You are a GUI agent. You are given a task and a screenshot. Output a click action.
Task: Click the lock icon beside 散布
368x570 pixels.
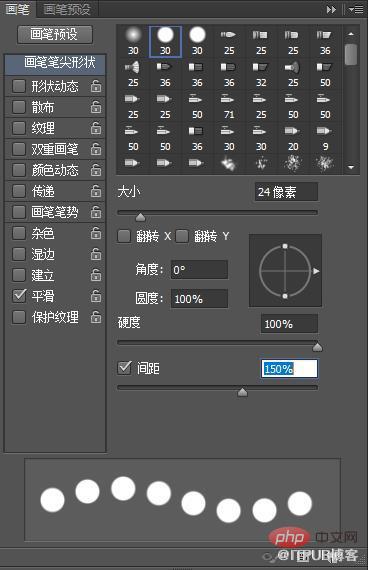pos(96,107)
